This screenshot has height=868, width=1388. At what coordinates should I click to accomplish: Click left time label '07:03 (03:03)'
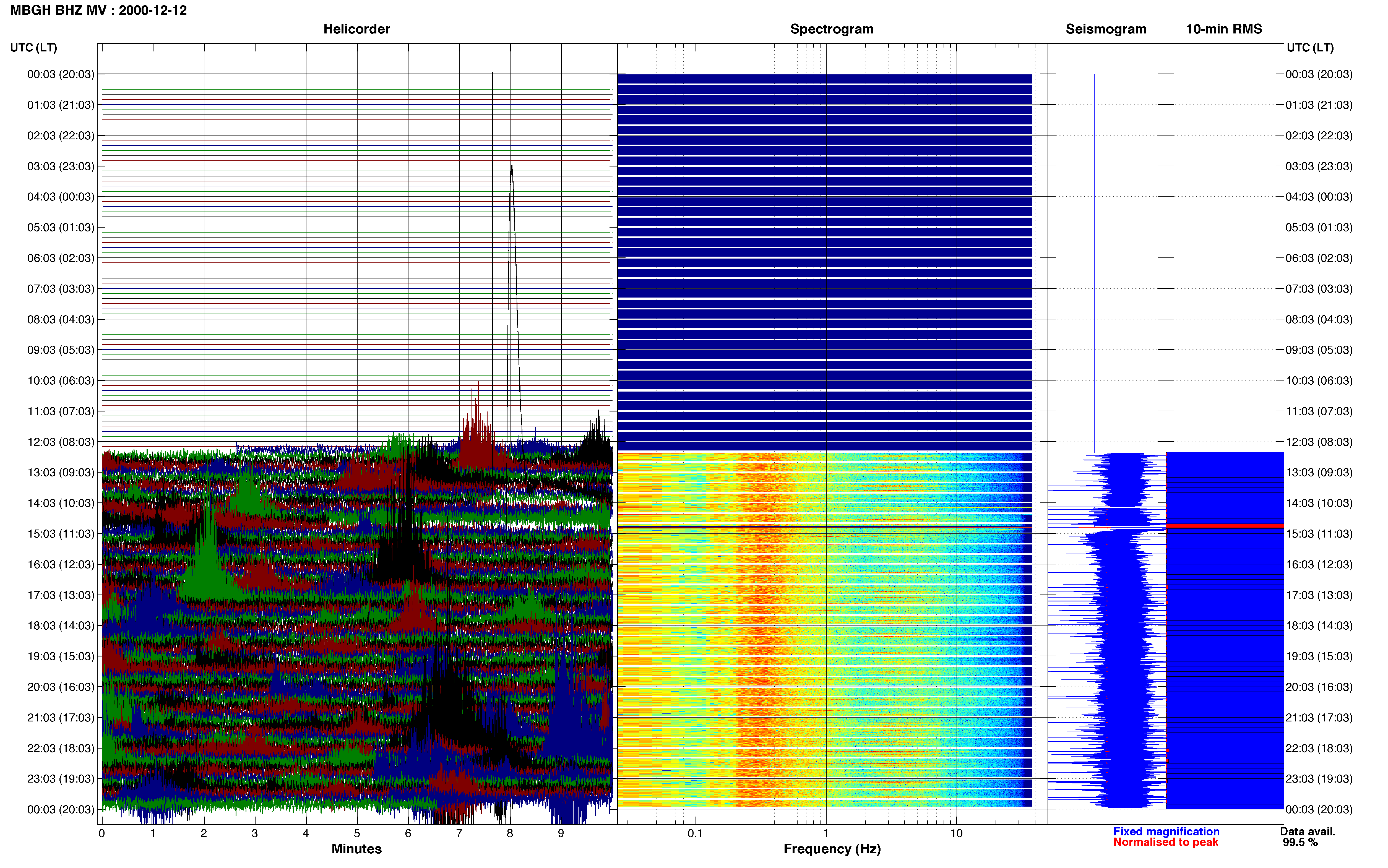tap(61, 289)
